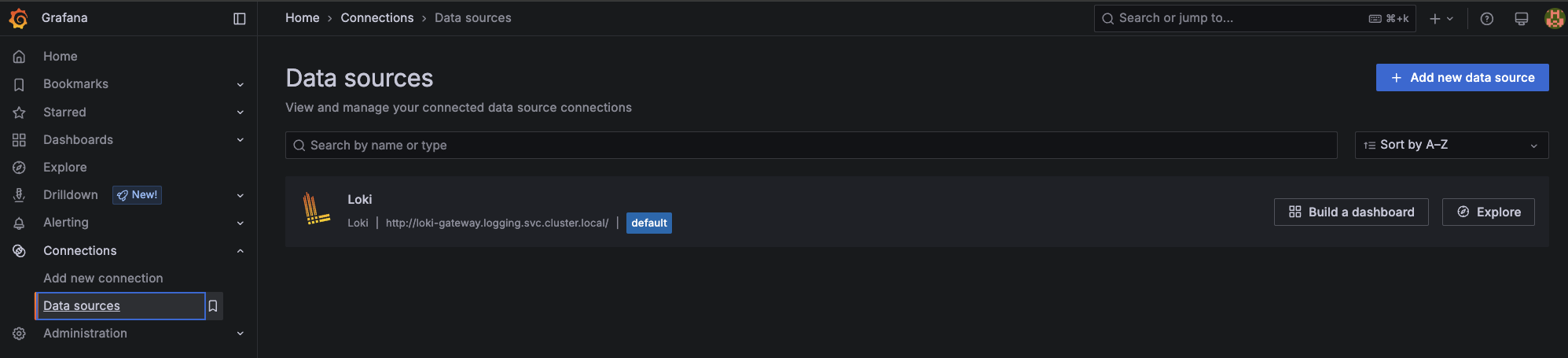Viewport: 1568px width, 358px height.
Task: Click the Administration gear icon
Action: click(20, 334)
